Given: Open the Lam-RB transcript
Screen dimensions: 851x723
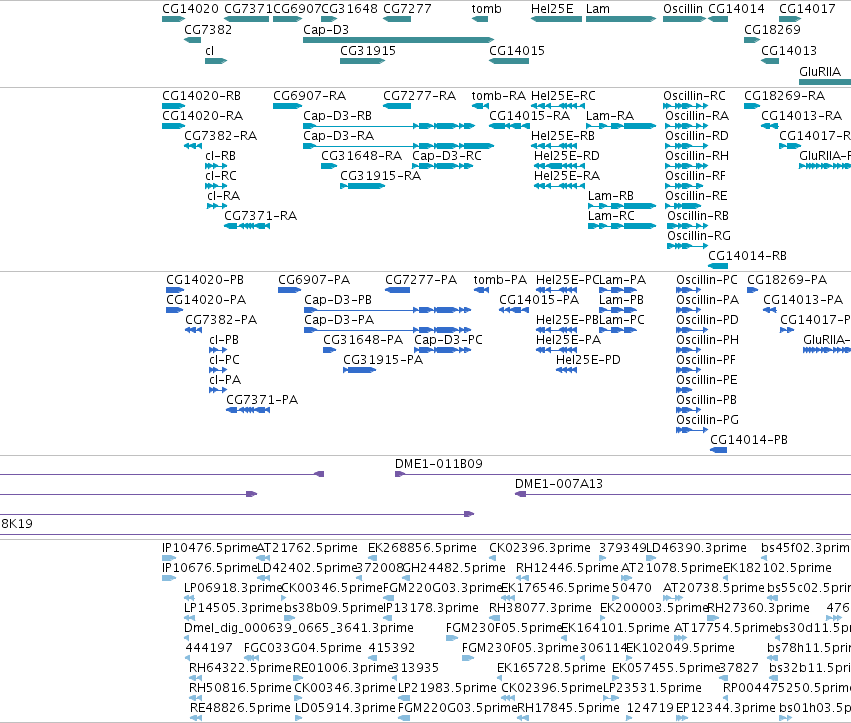Looking at the screenshot, I should click(x=622, y=206).
